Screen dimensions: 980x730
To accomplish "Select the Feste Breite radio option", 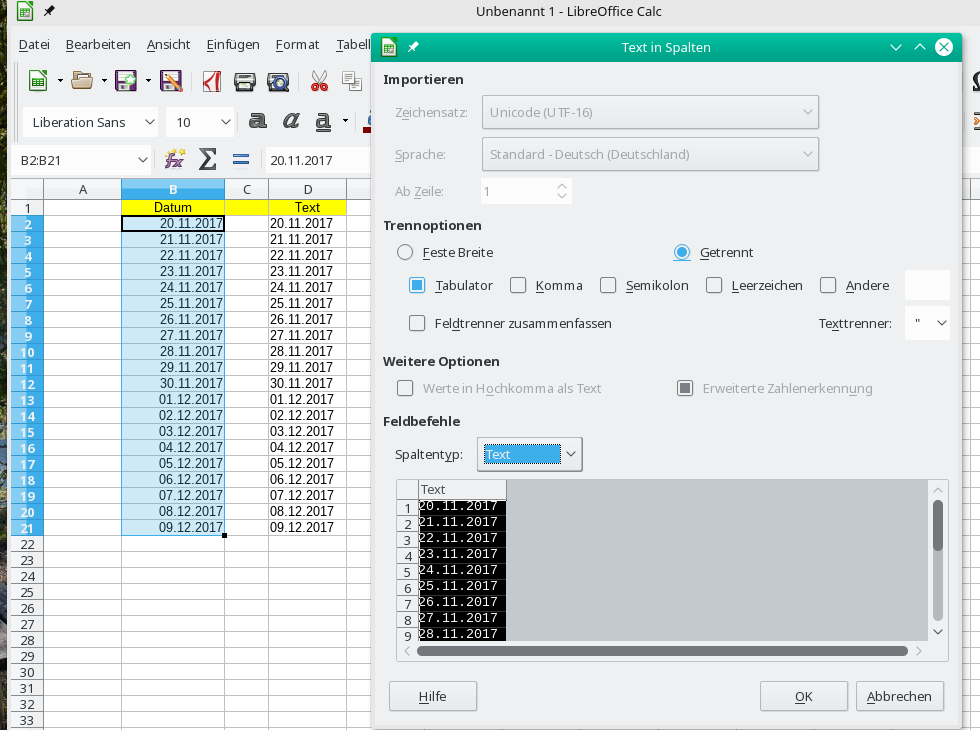I will [405, 253].
